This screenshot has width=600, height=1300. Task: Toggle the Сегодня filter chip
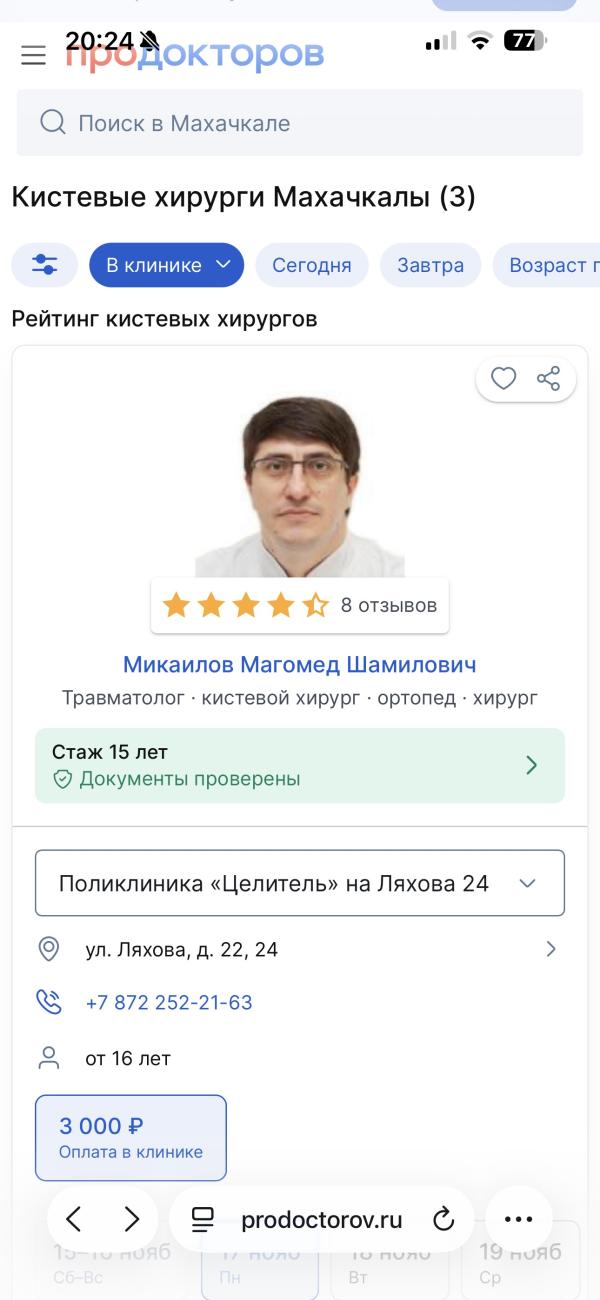click(x=312, y=265)
